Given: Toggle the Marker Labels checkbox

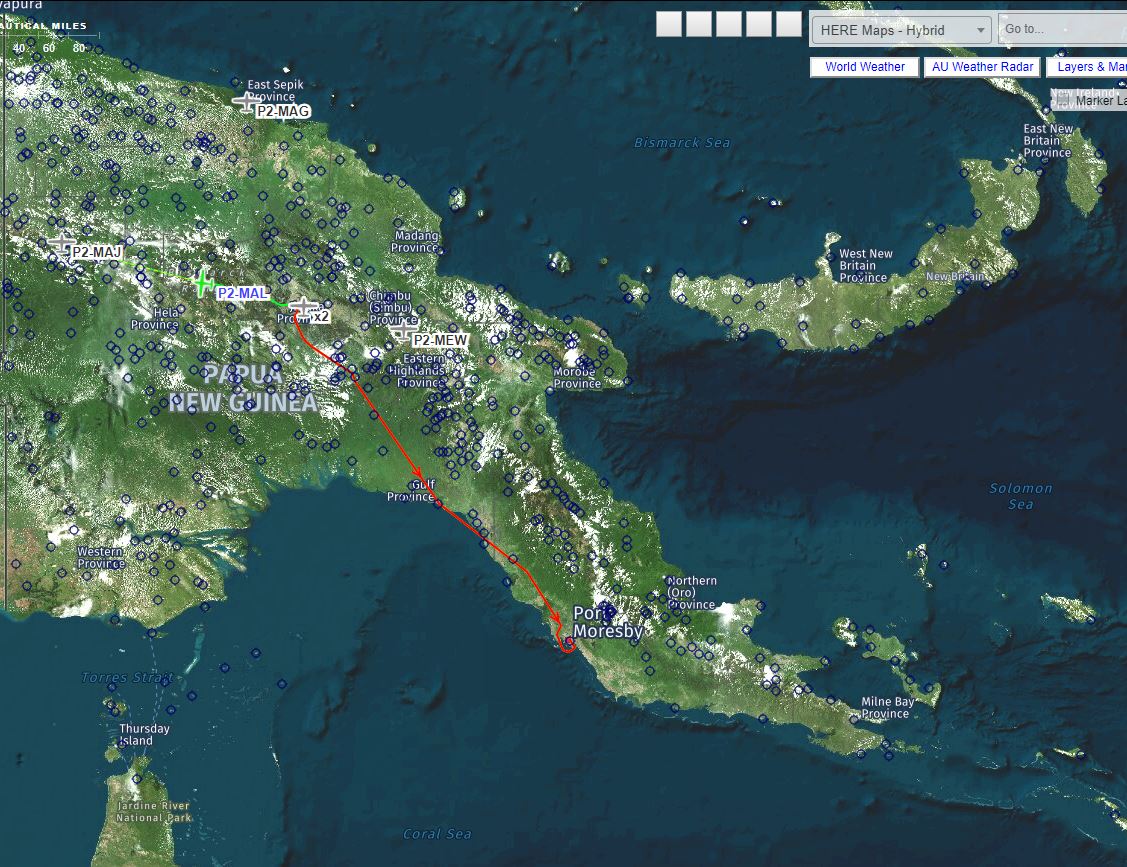Looking at the screenshot, I should point(1065,101).
